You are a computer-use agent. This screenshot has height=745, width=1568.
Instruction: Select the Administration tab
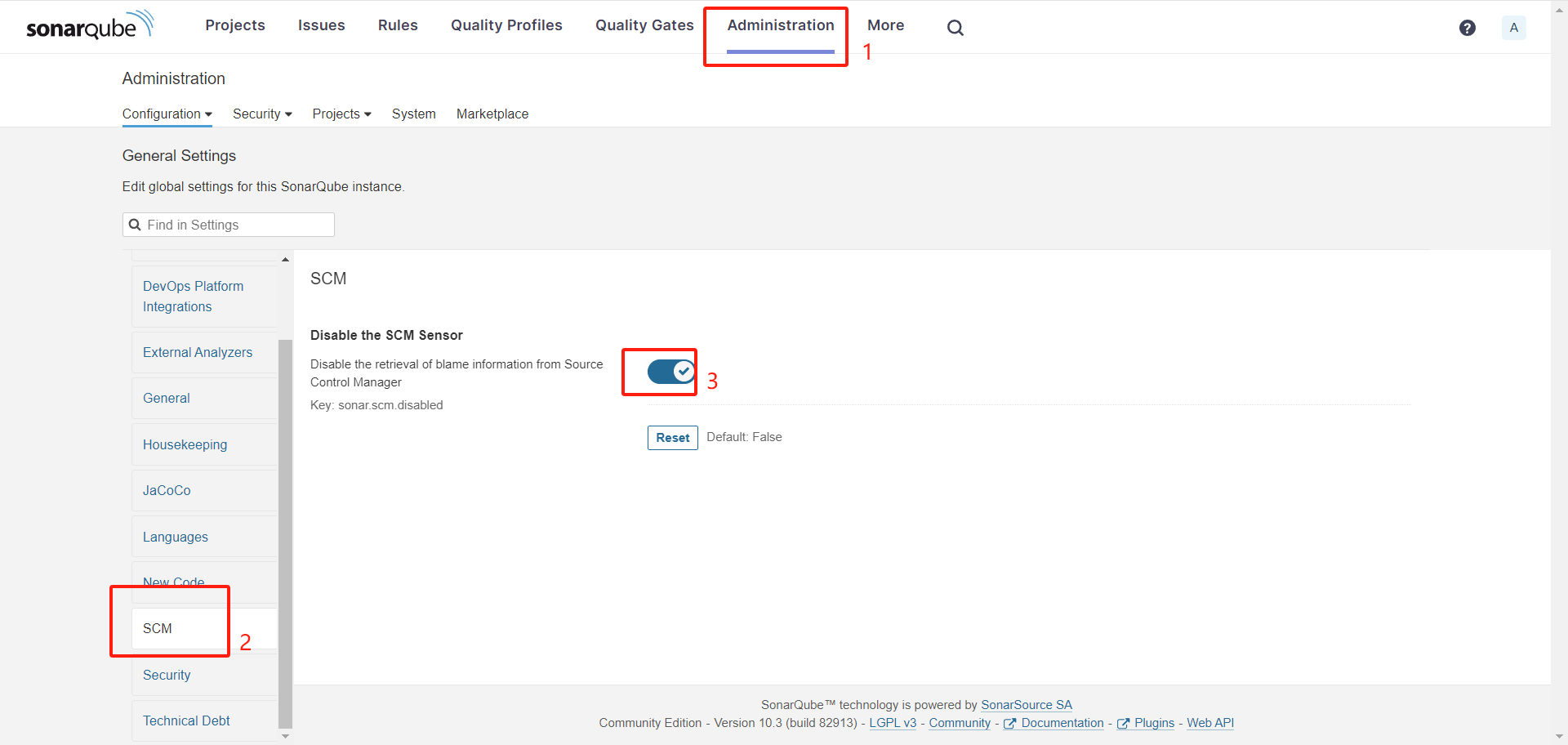tap(781, 25)
